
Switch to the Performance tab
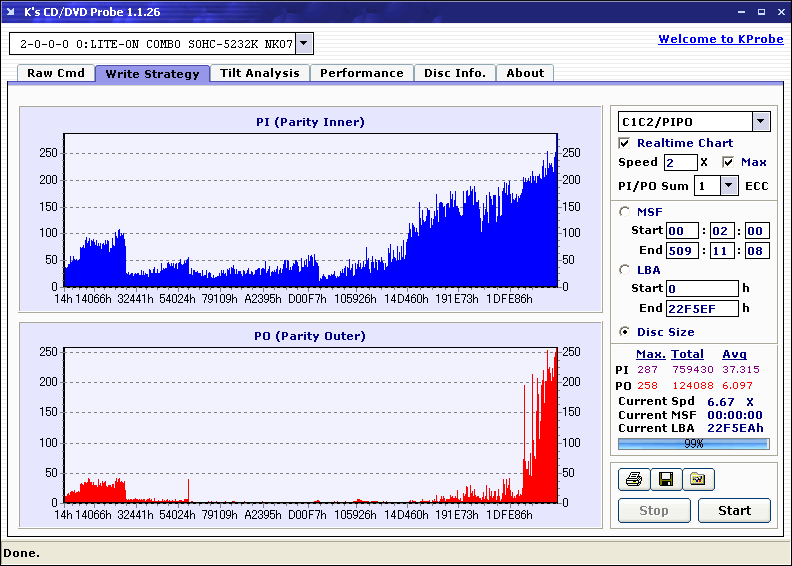pos(362,73)
